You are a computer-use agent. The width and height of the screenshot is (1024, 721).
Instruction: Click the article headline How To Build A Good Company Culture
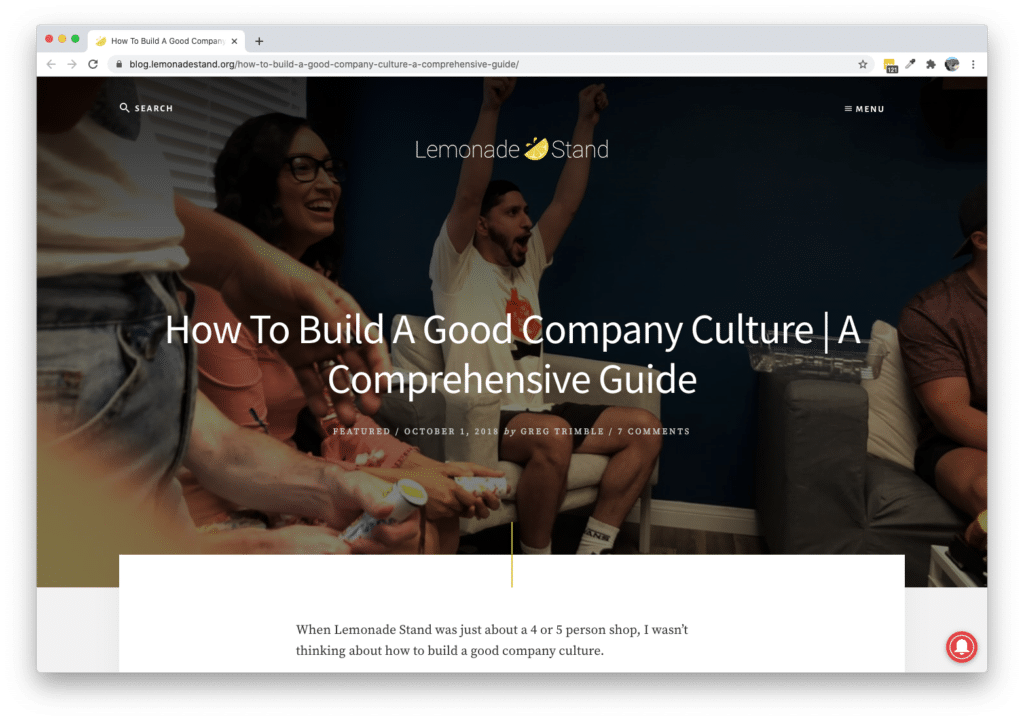tap(512, 354)
